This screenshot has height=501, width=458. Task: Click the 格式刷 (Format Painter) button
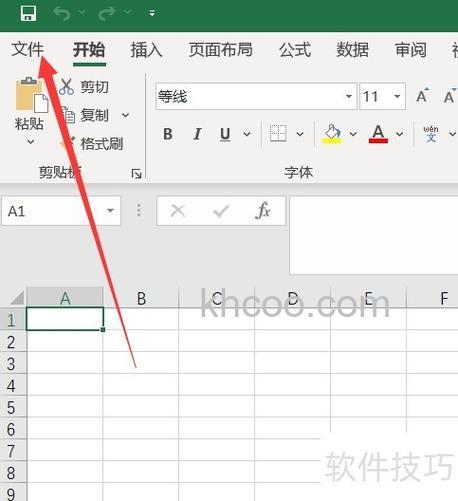coord(92,144)
